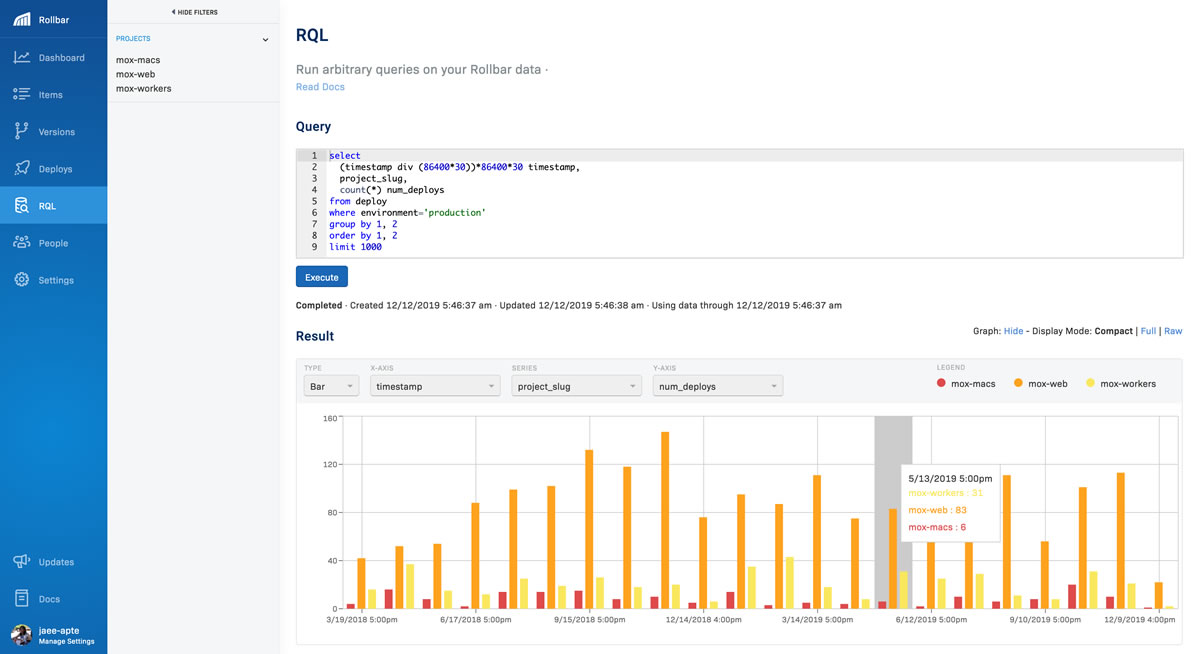Hide the result graph
The width and height of the screenshot is (1200, 654).
(x=1013, y=331)
